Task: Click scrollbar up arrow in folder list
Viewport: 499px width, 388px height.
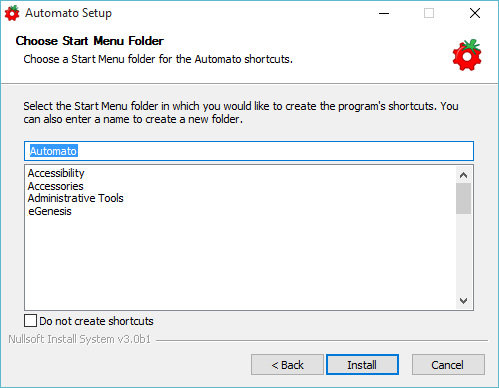Action: (463, 175)
